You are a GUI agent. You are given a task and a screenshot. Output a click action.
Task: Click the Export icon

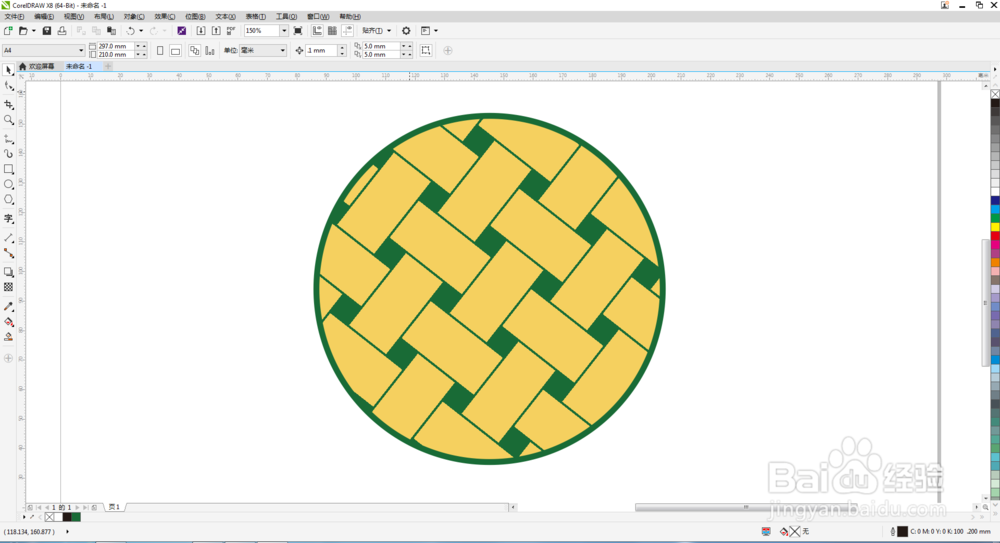click(x=216, y=31)
